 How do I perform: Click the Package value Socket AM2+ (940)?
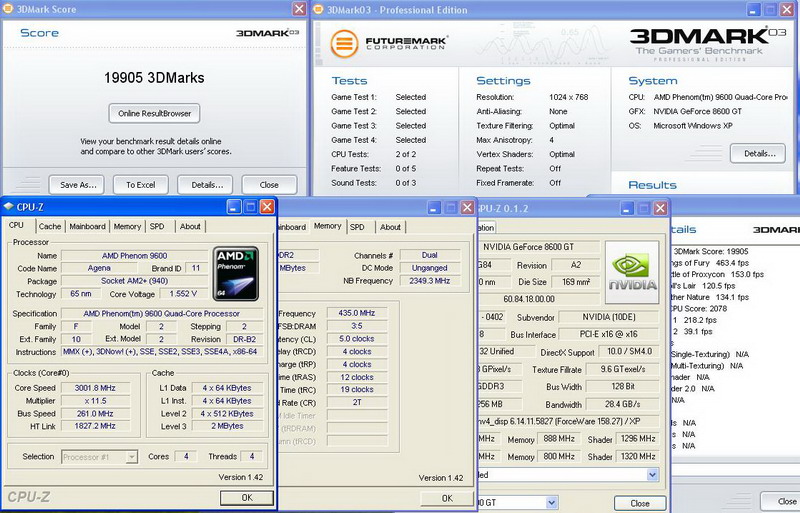(134, 281)
